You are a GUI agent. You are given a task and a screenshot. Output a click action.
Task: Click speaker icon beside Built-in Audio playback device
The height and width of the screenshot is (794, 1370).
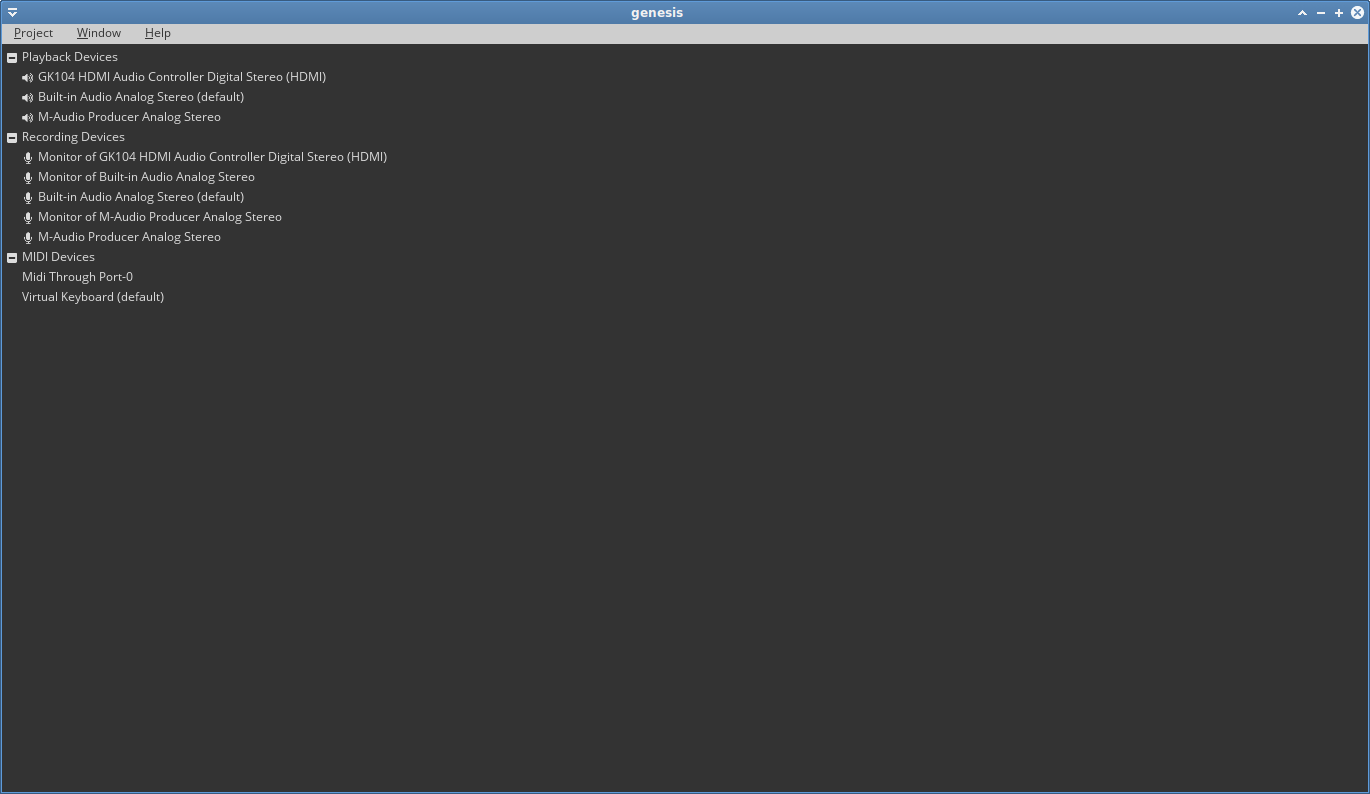(27, 97)
